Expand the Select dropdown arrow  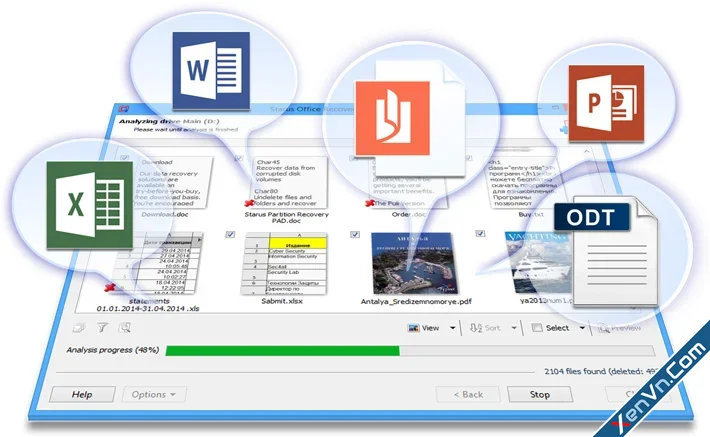pos(582,328)
